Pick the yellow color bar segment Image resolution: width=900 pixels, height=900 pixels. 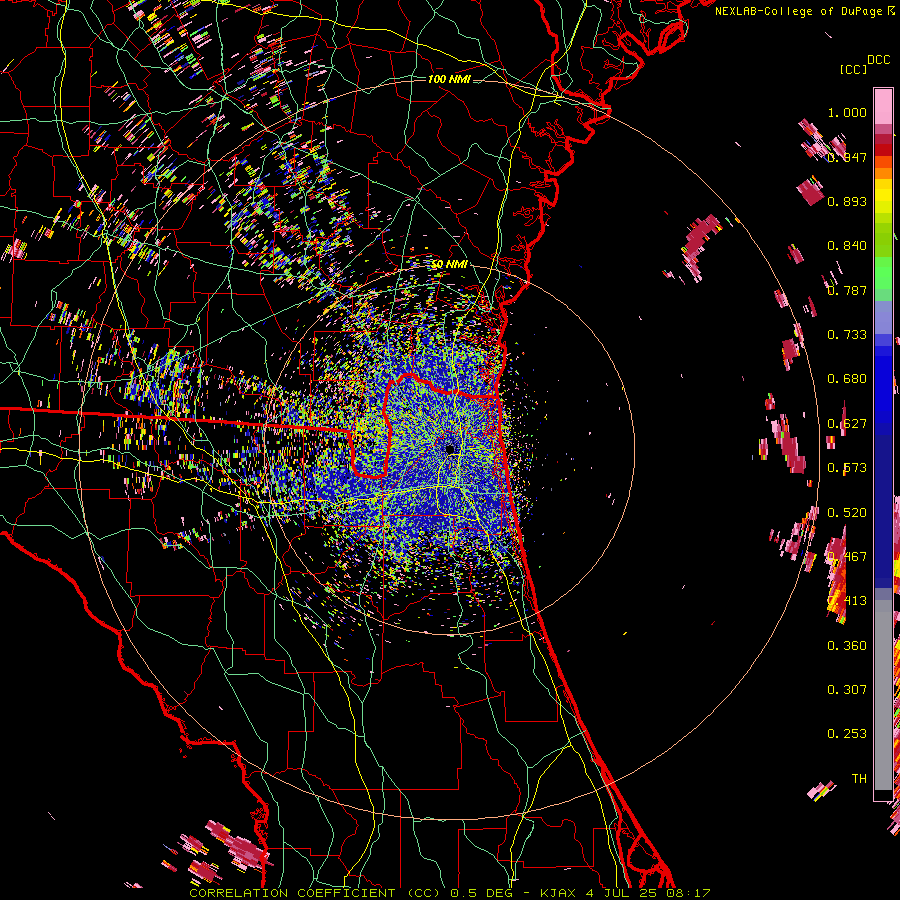883,196
